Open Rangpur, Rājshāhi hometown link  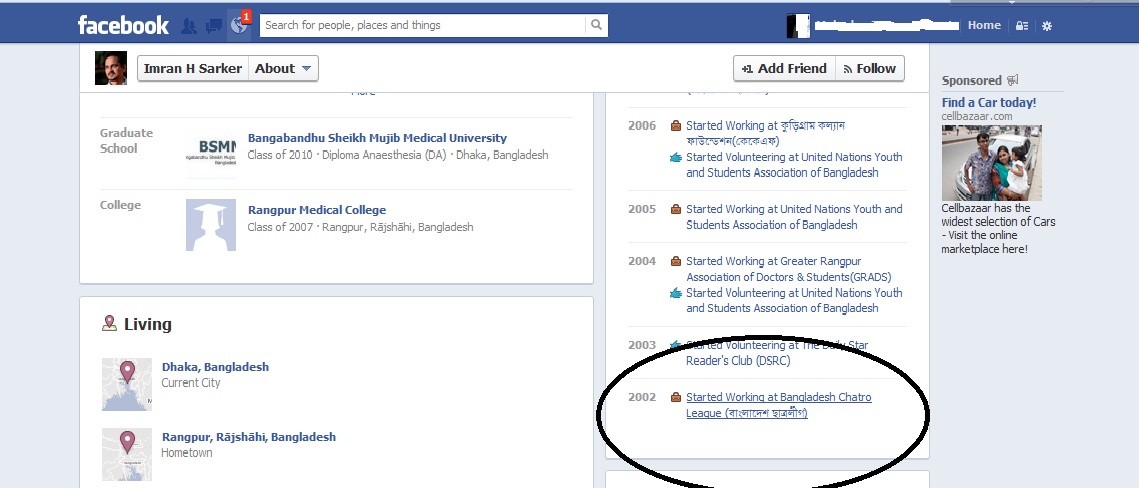(249, 437)
